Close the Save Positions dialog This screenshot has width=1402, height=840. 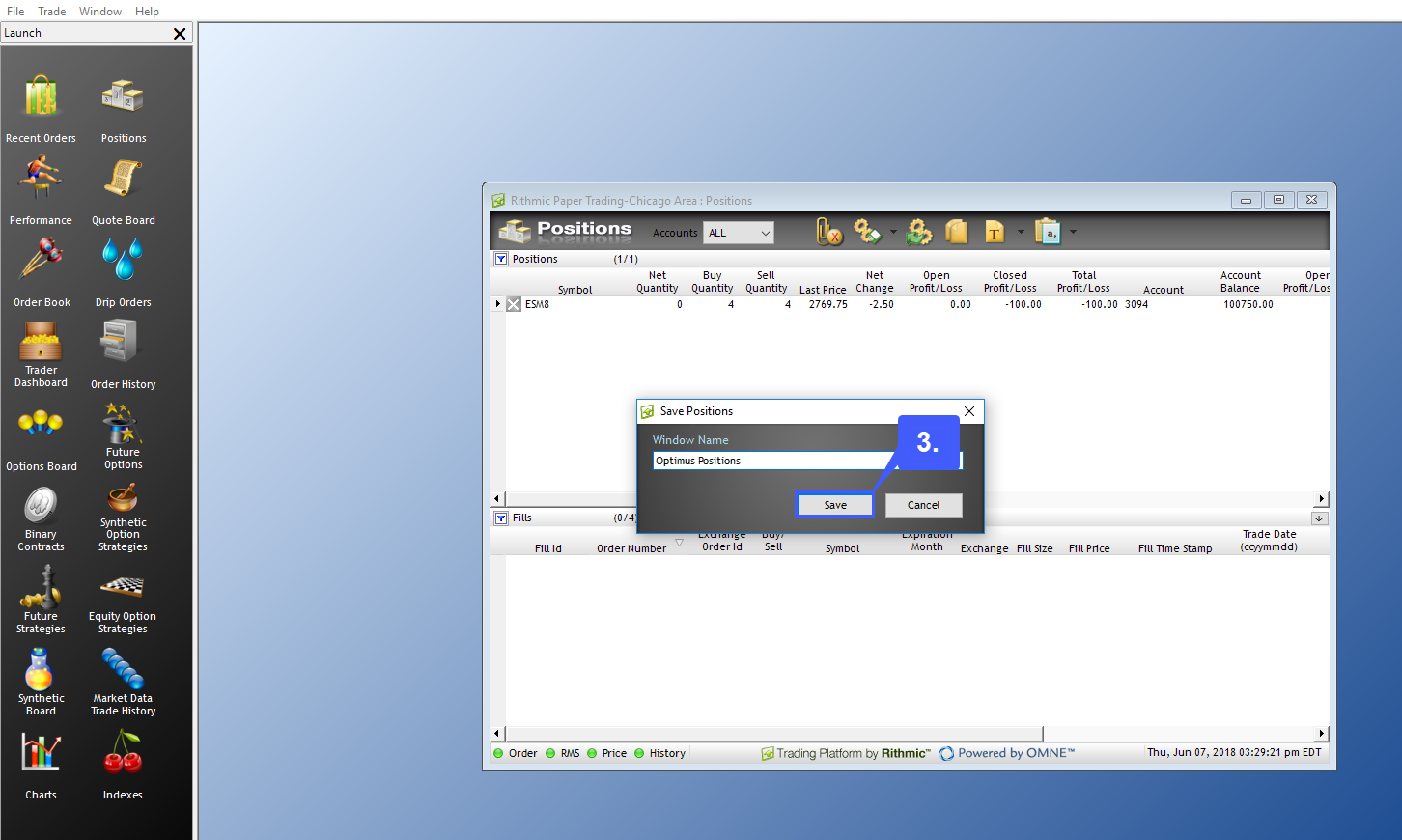tap(969, 411)
